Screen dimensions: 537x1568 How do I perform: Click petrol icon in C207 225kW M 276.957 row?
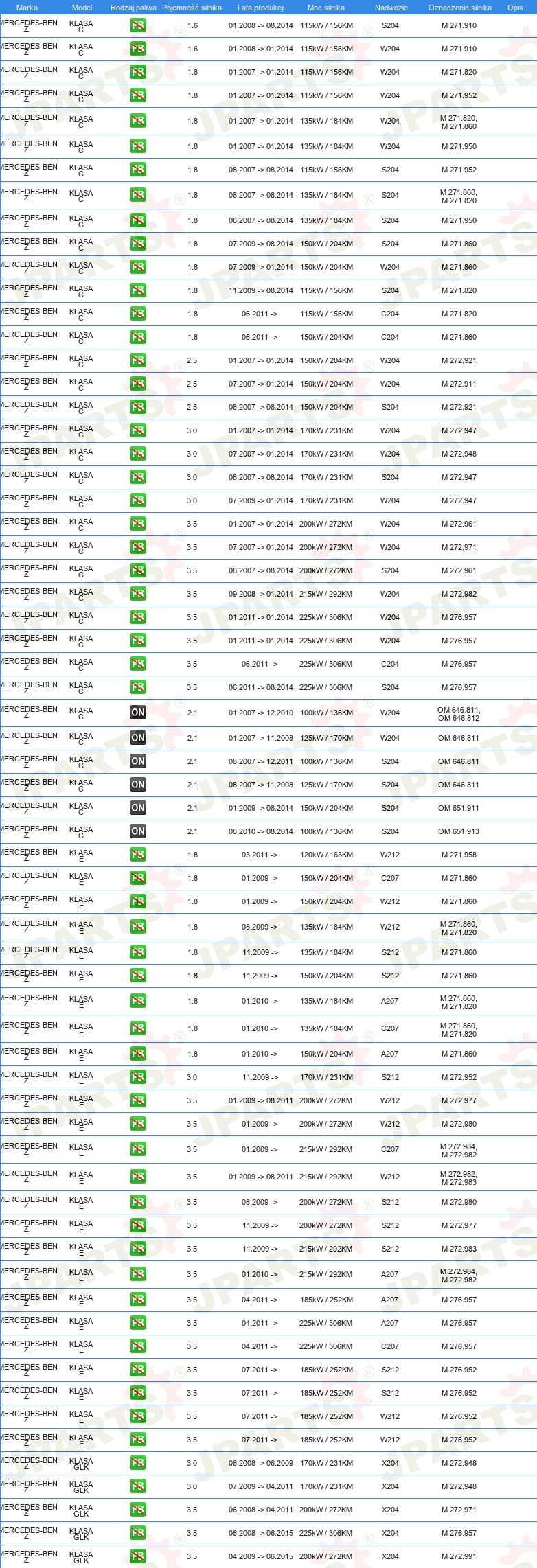tap(137, 1347)
